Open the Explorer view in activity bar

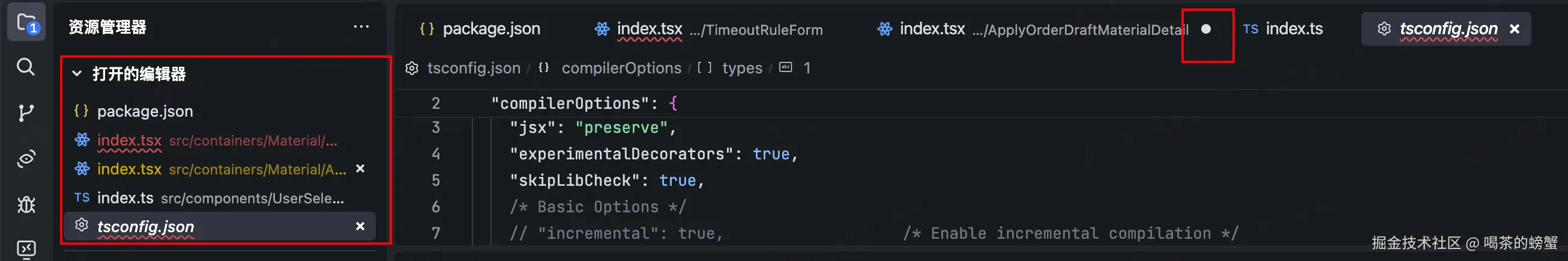point(26,23)
